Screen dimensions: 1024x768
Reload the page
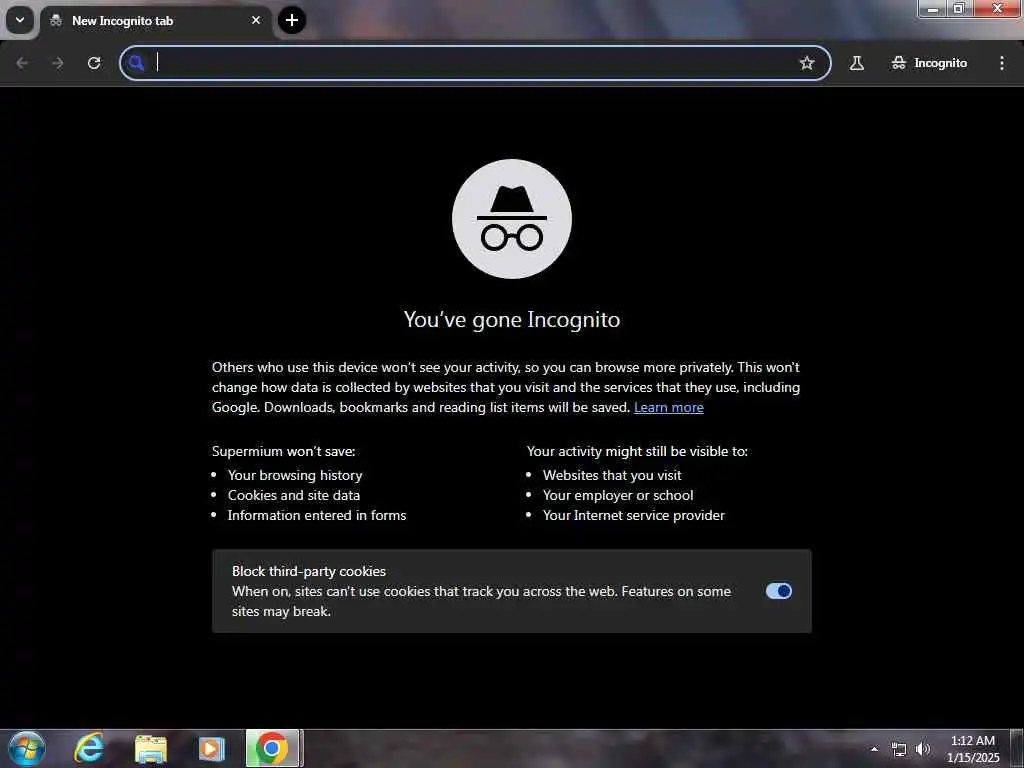tap(94, 63)
